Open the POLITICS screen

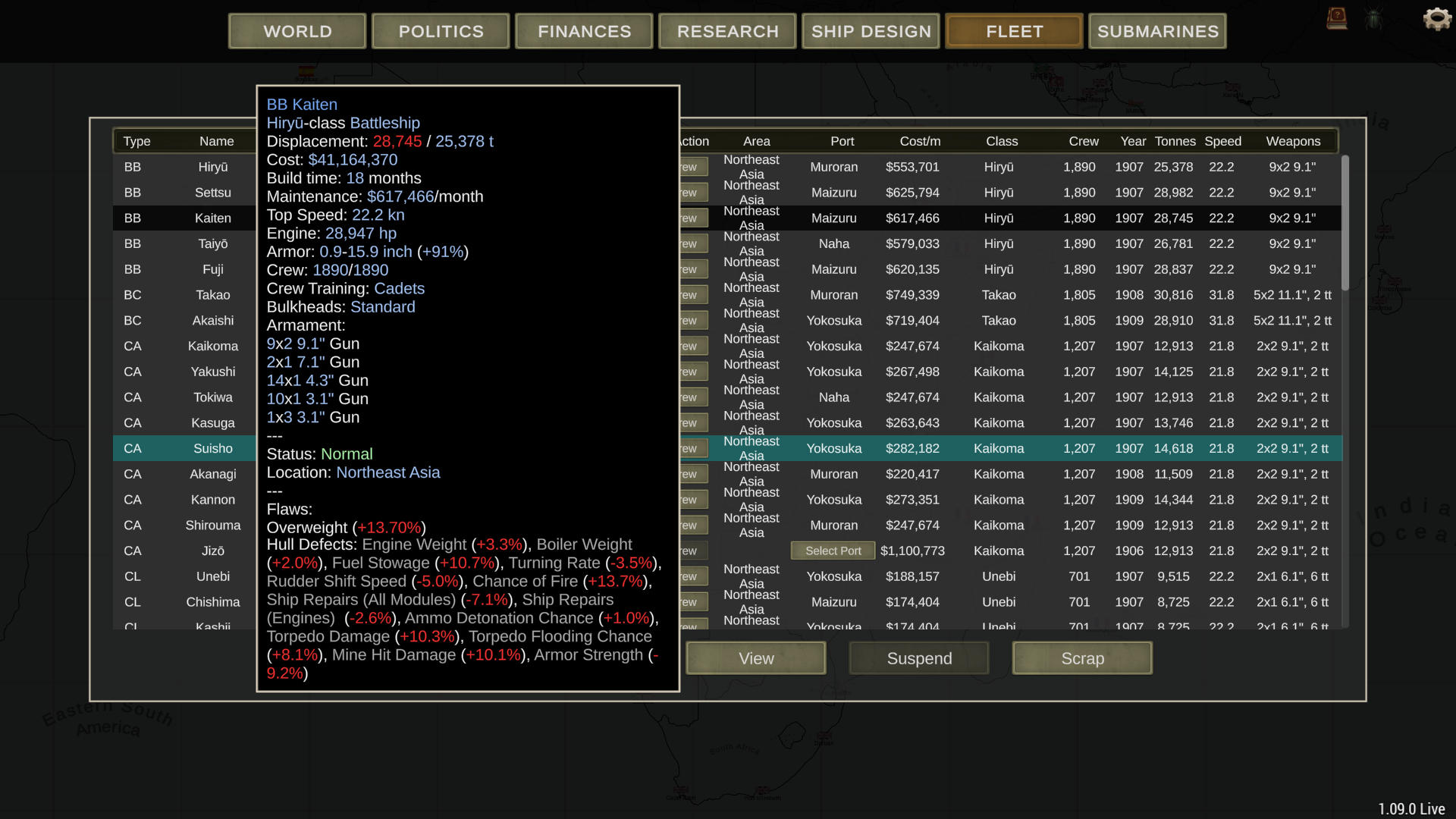(440, 31)
